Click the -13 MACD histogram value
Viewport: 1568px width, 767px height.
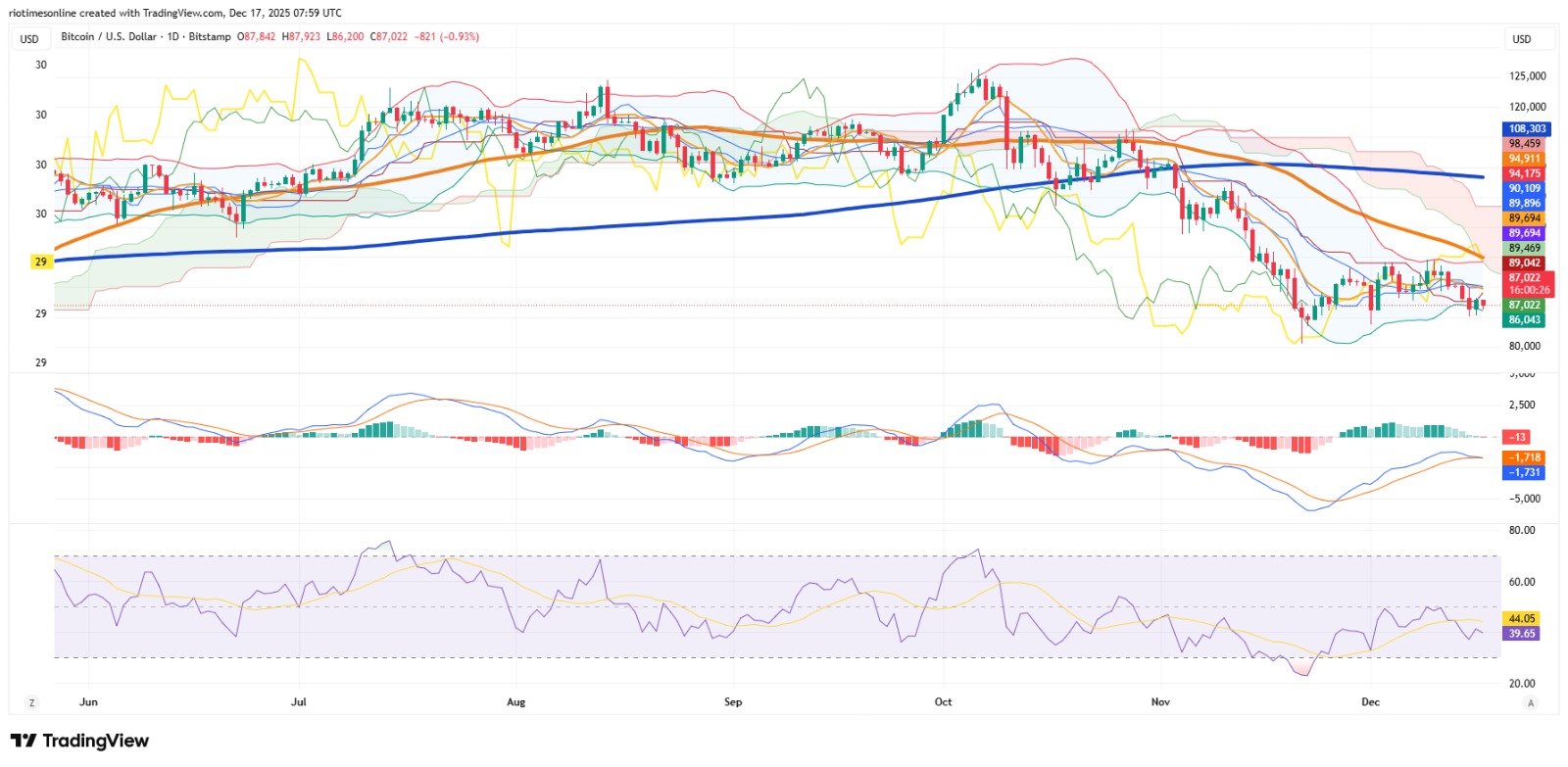(x=1517, y=437)
